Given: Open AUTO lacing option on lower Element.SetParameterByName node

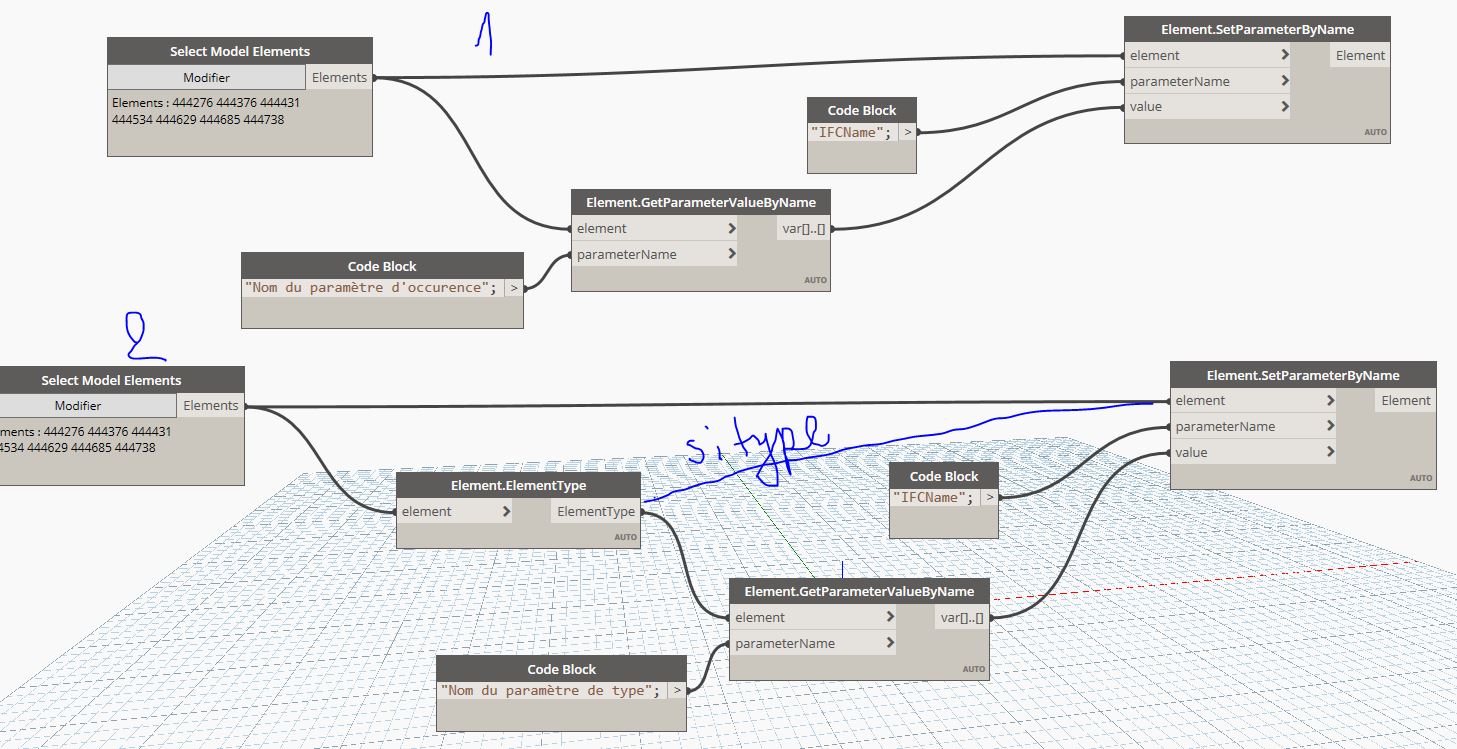Looking at the screenshot, I should 1420,478.
